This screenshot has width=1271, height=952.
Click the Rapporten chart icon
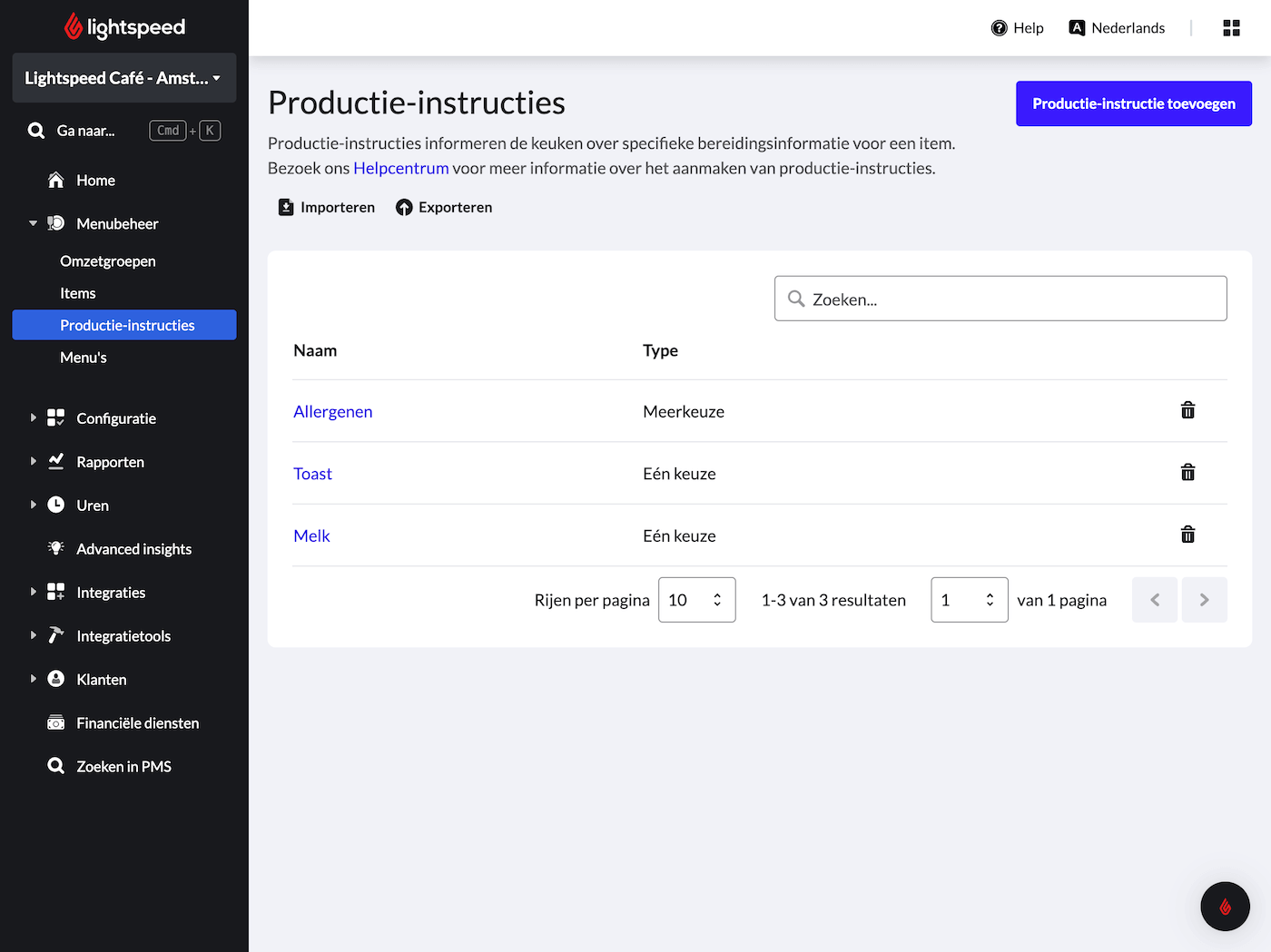(x=56, y=461)
